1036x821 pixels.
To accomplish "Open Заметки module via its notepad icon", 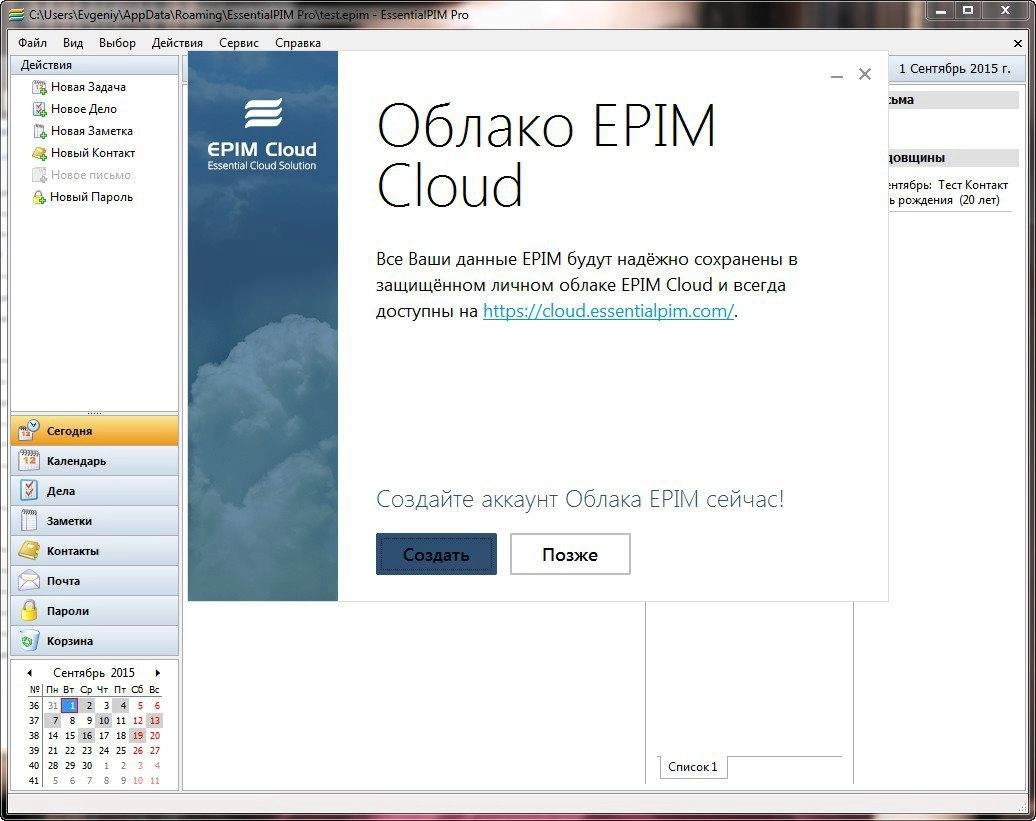I will [x=28, y=520].
